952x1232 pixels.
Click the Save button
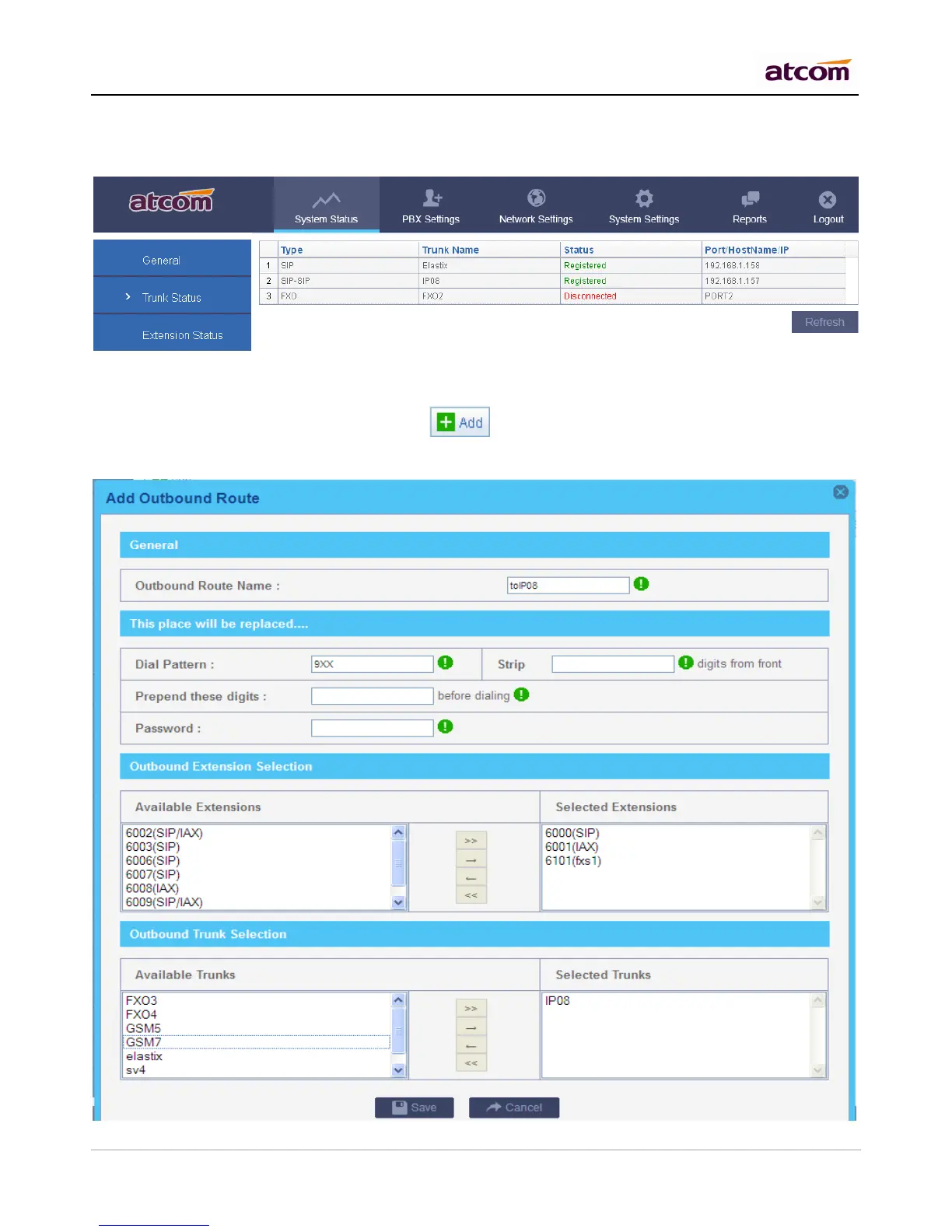pyautogui.click(x=415, y=1108)
